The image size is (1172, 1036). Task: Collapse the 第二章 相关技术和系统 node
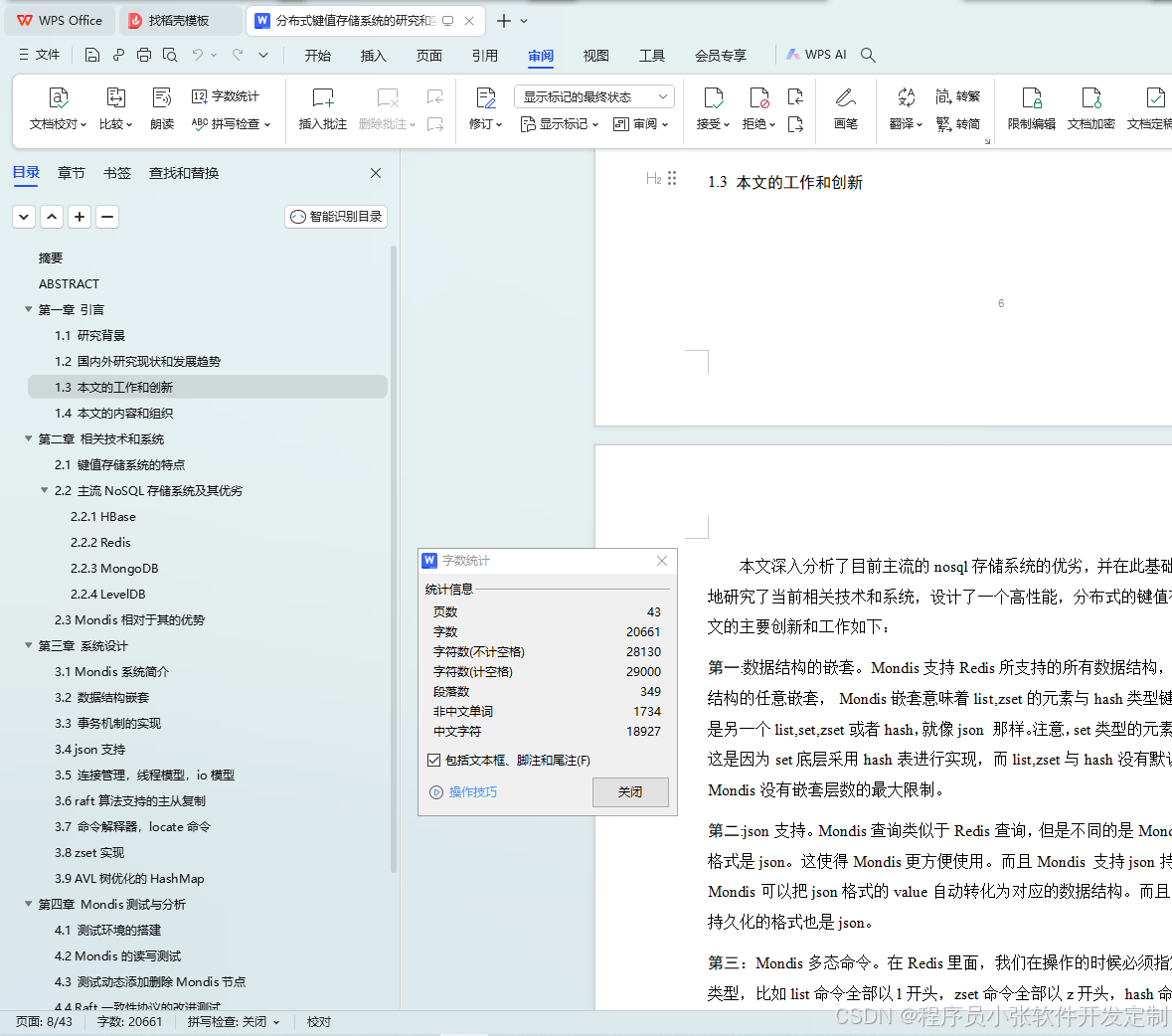[x=29, y=438]
